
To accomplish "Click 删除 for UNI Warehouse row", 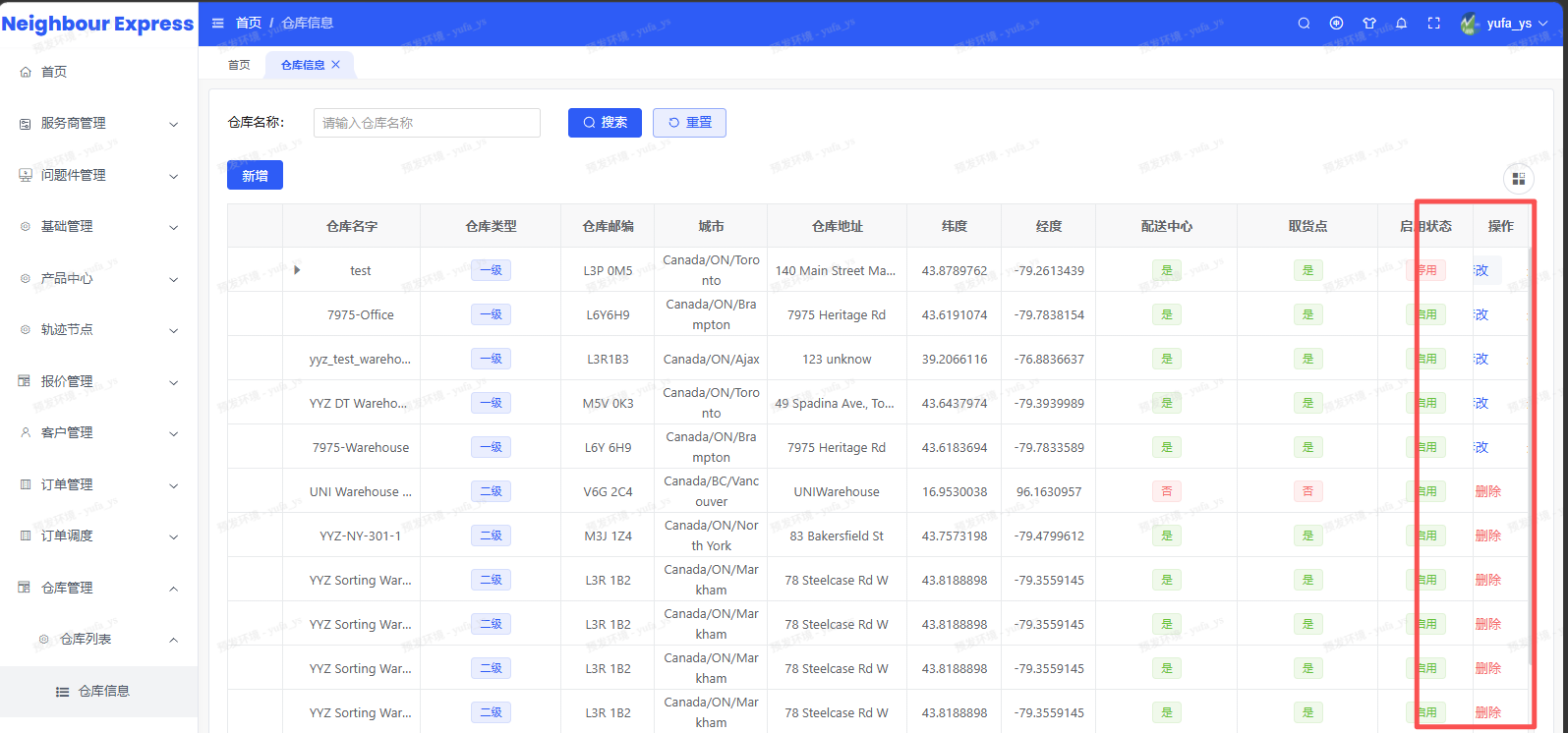I will pos(1488,491).
